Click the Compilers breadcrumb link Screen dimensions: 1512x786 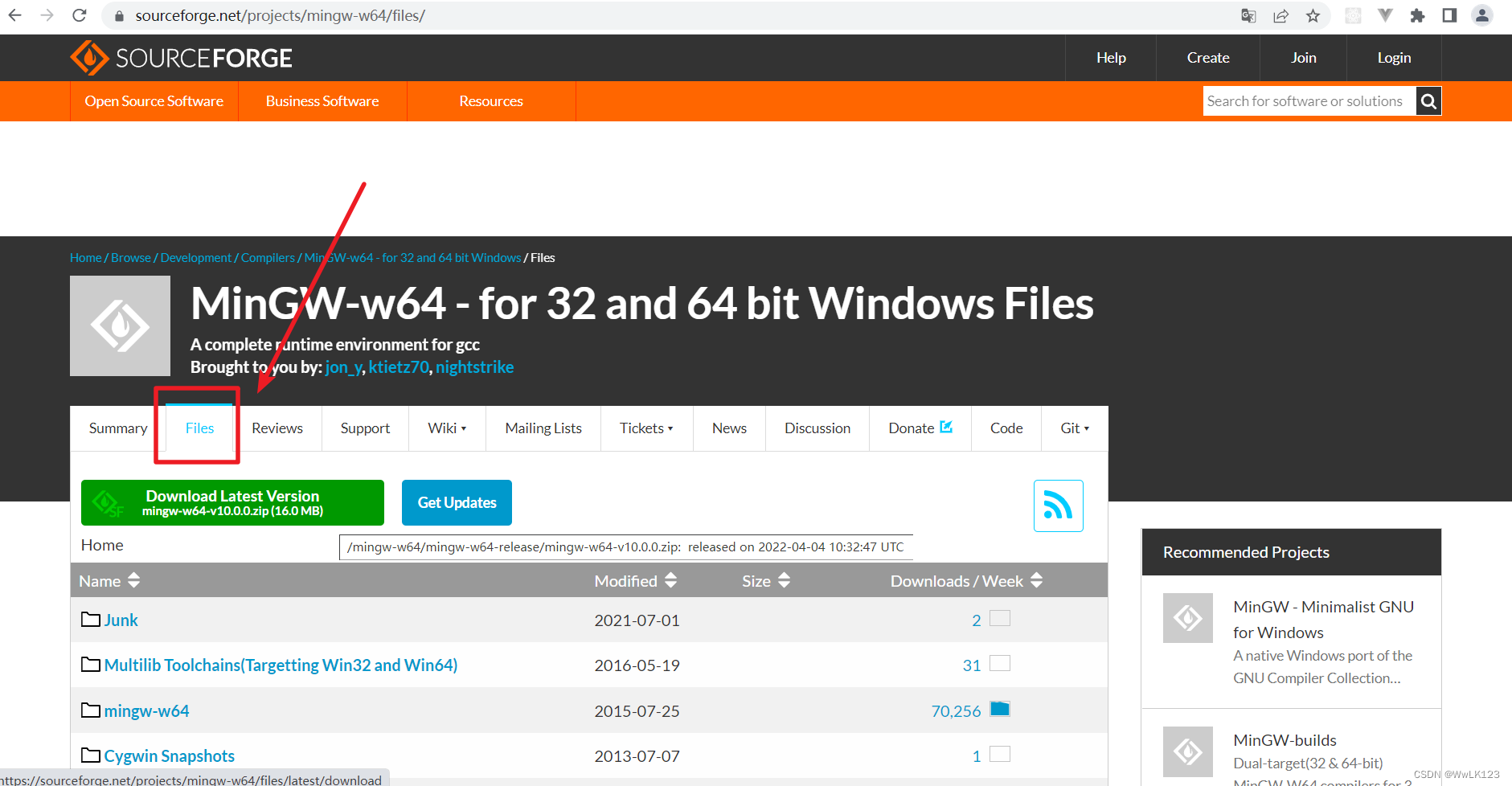[x=268, y=257]
